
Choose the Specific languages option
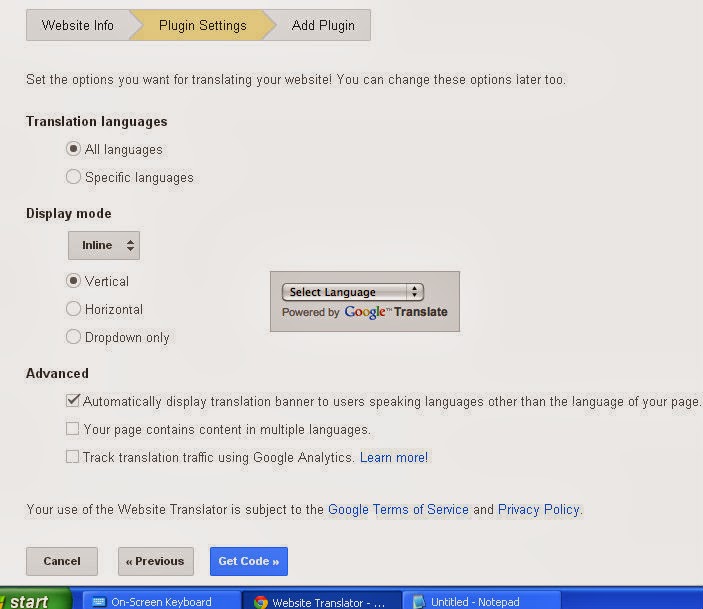(73, 177)
